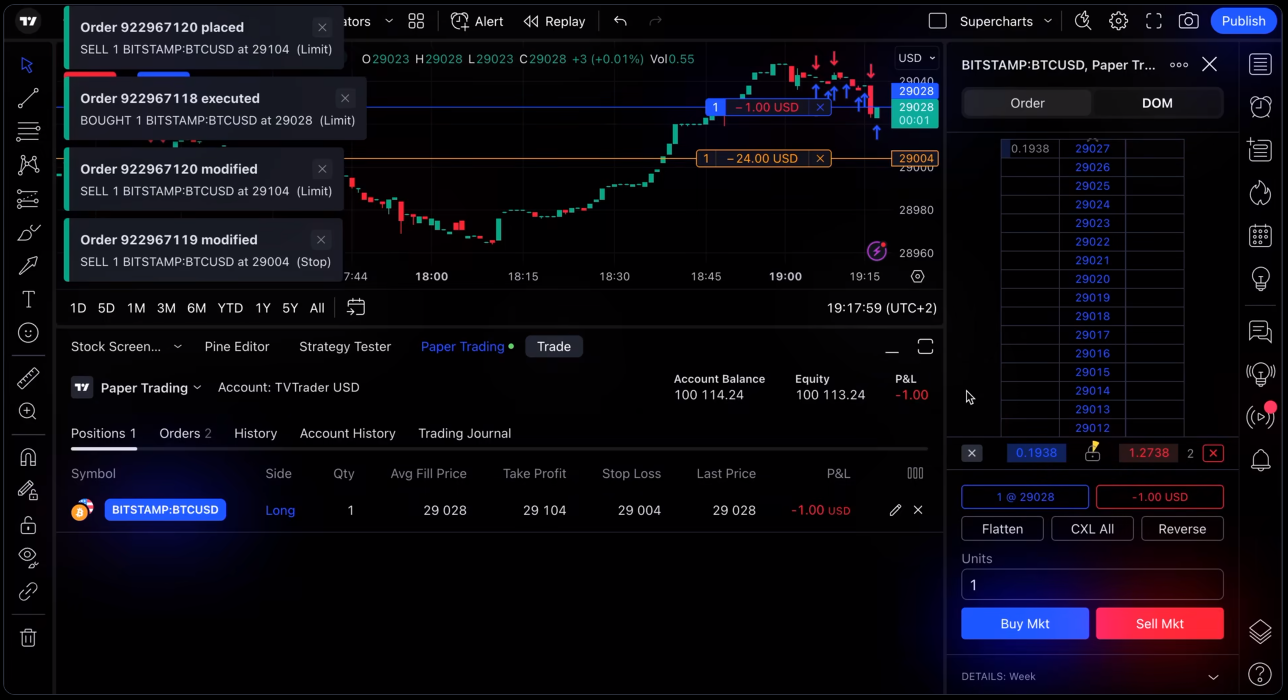Open the layout setup grid icon

pyautogui.click(x=416, y=21)
